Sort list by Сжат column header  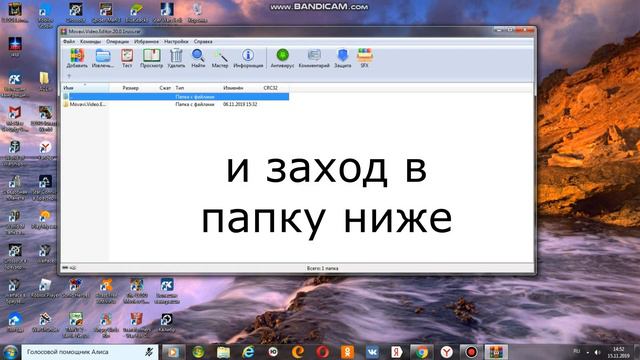pos(165,88)
